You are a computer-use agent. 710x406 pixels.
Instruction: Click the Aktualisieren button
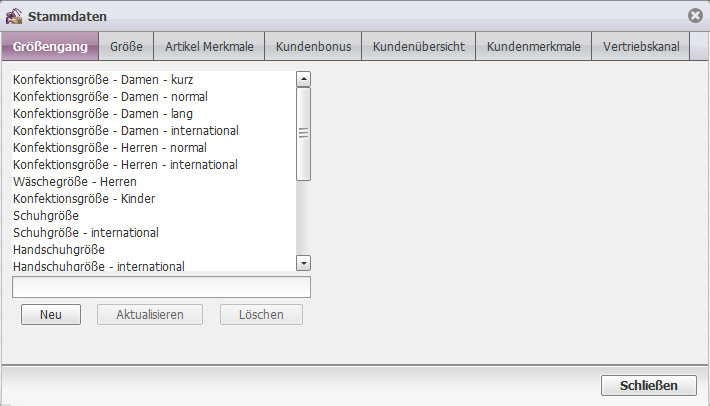[150, 315]
